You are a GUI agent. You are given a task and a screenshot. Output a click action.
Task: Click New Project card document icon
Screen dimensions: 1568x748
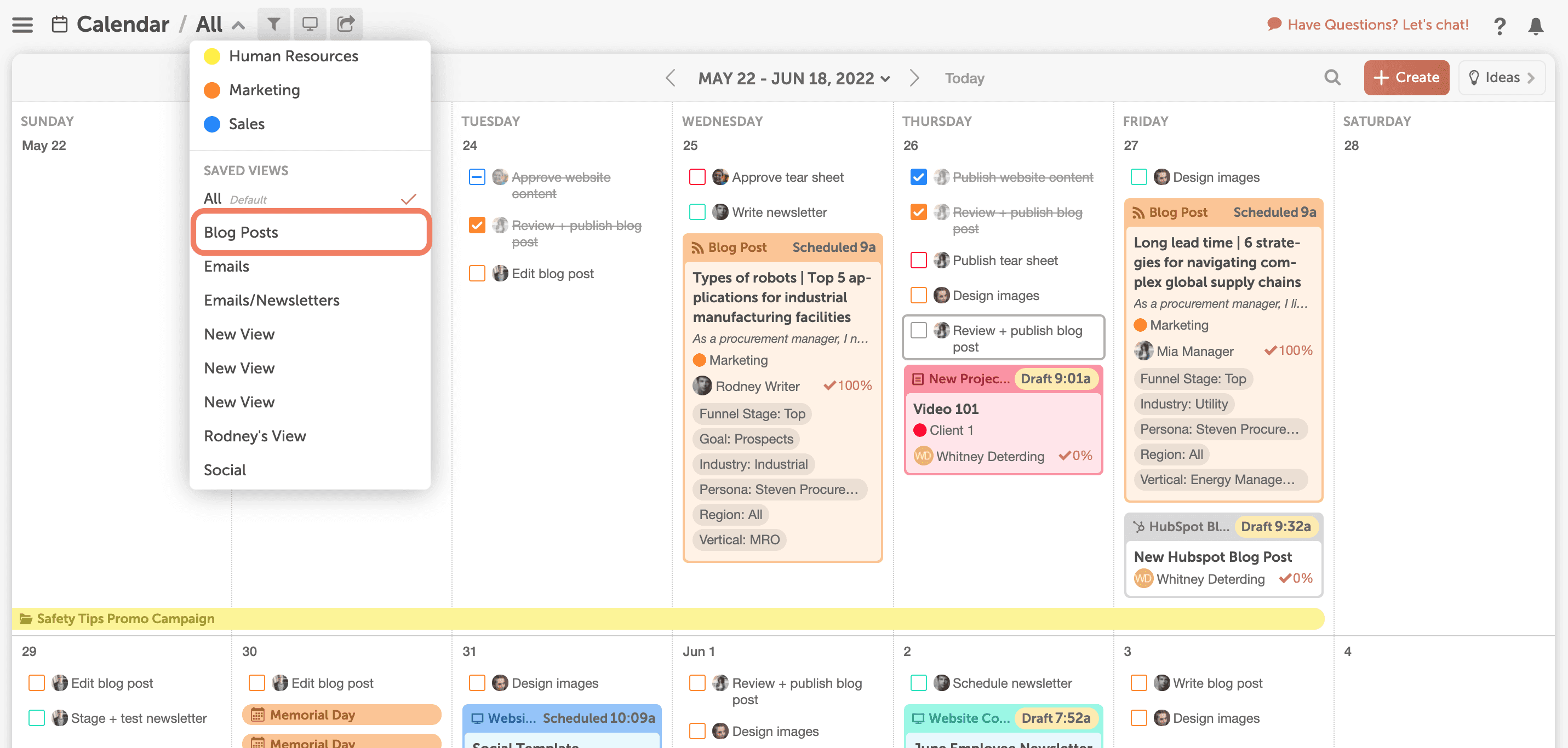(x=918, y=378)
